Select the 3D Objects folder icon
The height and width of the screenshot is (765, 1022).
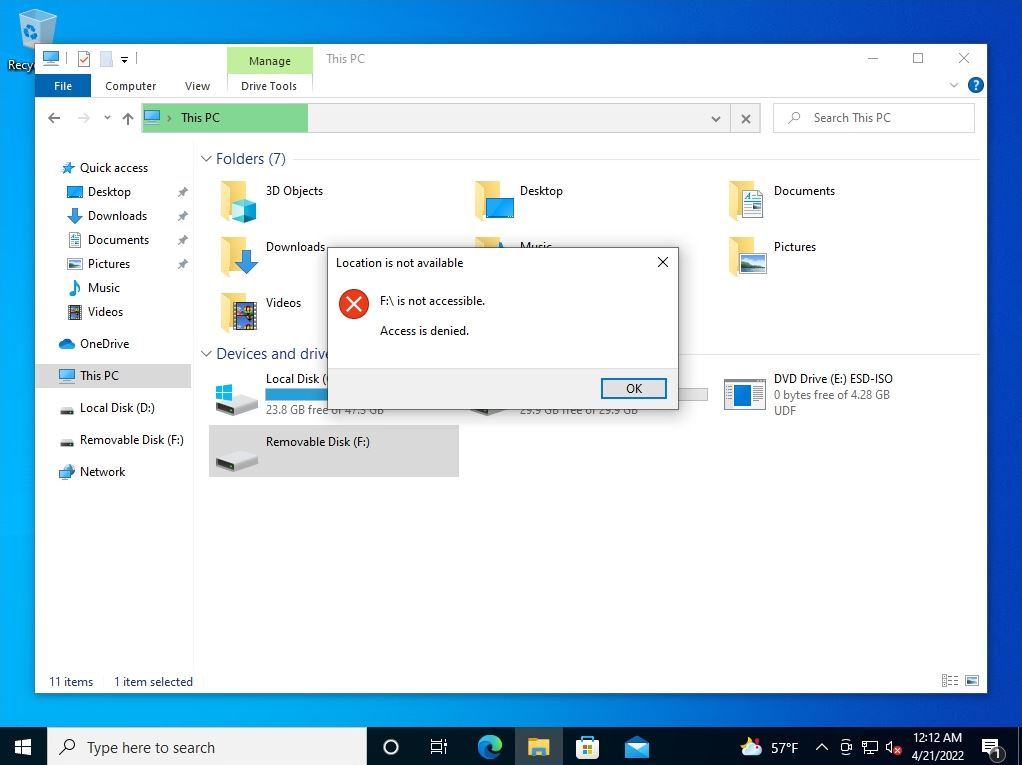point(238,202)
